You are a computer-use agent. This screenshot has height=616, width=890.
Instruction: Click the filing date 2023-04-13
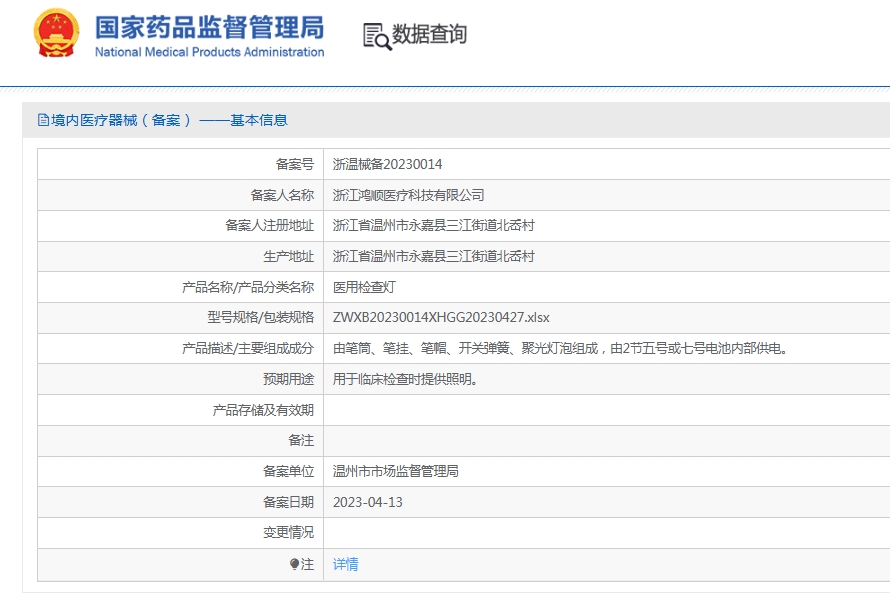point(367,502)
